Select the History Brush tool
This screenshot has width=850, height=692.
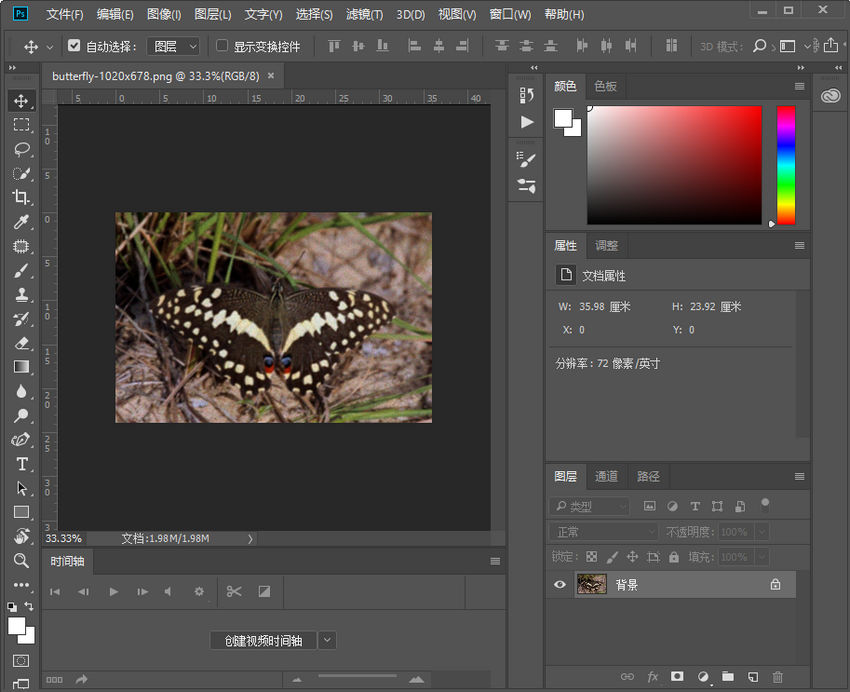coord(21,319)
